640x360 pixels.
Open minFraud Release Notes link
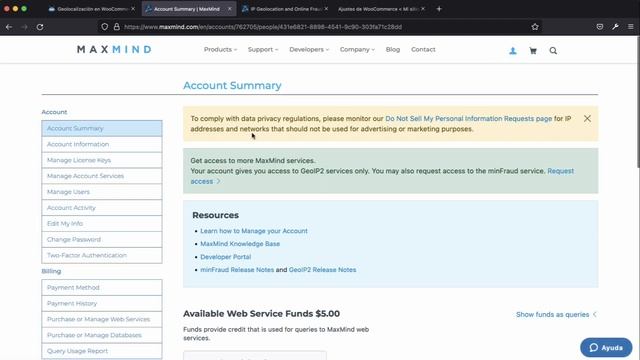click(237, 270)
